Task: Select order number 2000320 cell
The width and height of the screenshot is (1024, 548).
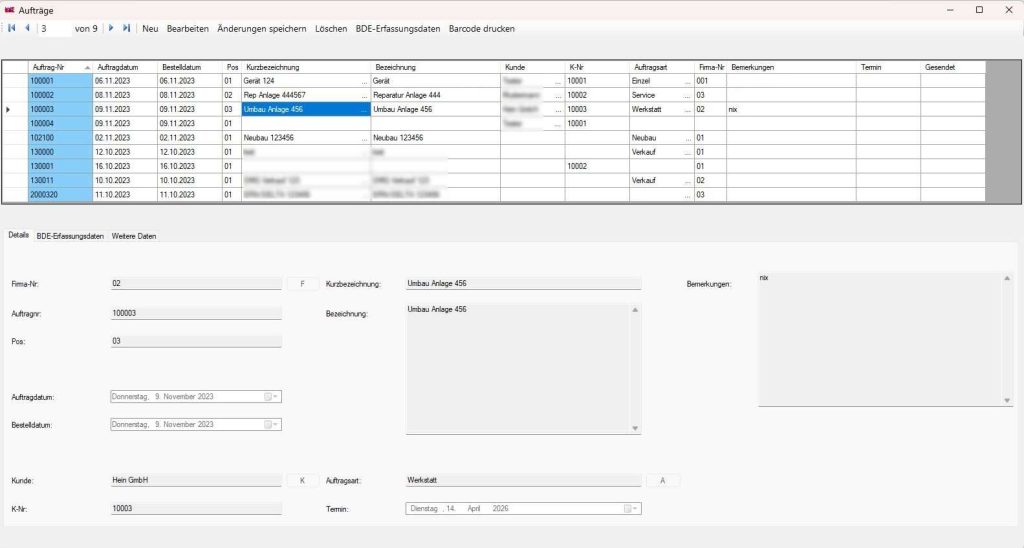Action: [x=60, y=195]
